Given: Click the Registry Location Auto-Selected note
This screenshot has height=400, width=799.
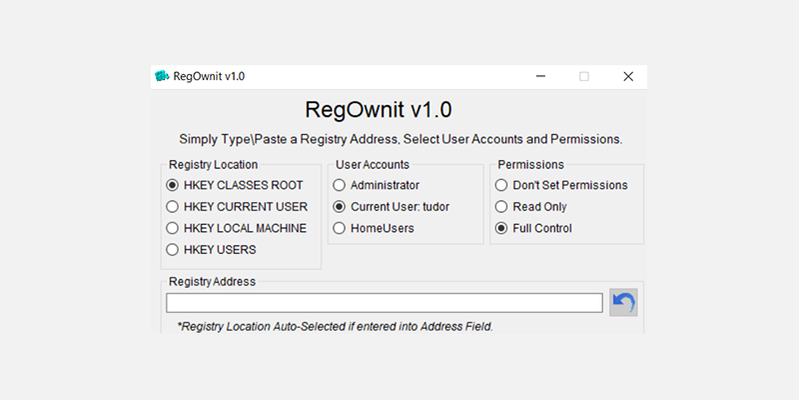Looking at the screenshot, I should click(335, 326).
